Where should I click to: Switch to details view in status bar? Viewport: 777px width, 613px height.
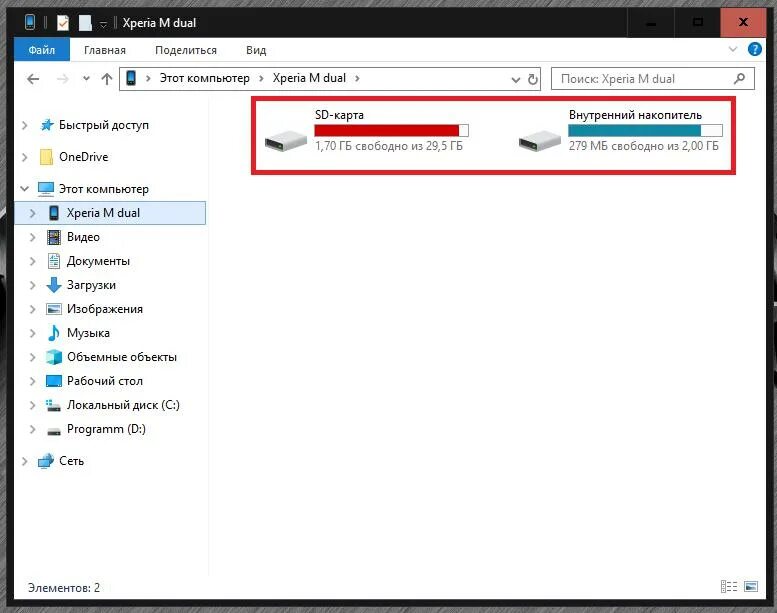pyautogui.click(x=728, y=587)
